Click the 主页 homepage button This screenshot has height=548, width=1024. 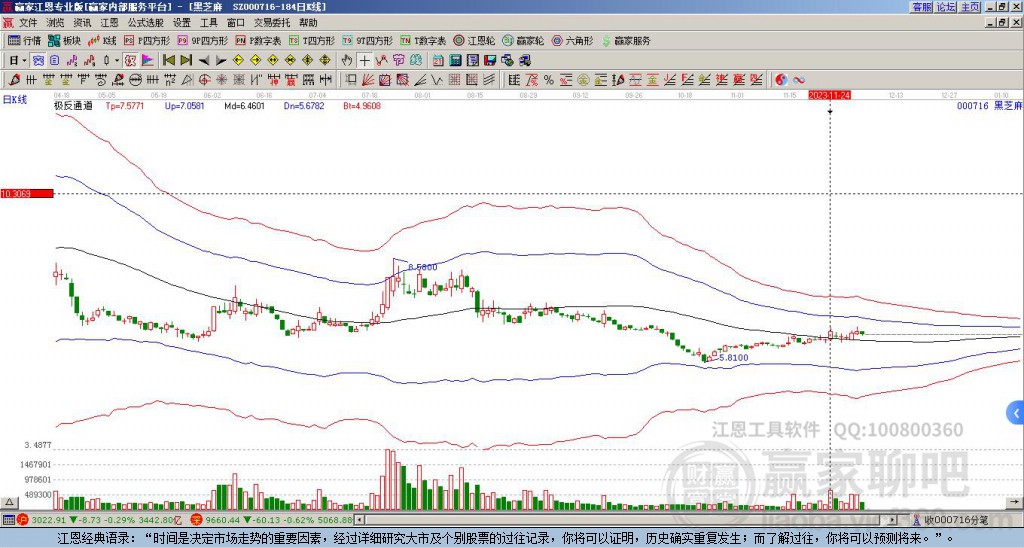coord(970,7)
